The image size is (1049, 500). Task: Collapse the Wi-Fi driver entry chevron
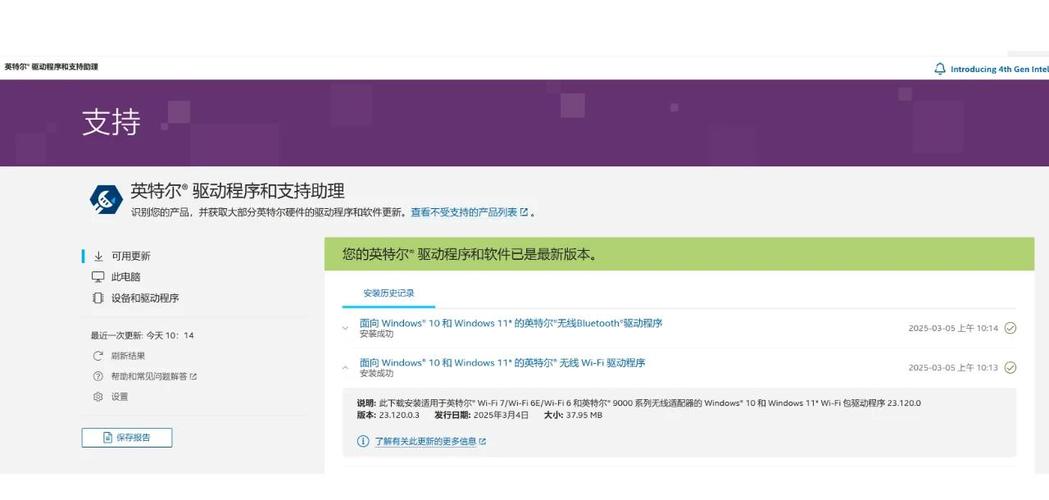[x=345, y=367]
